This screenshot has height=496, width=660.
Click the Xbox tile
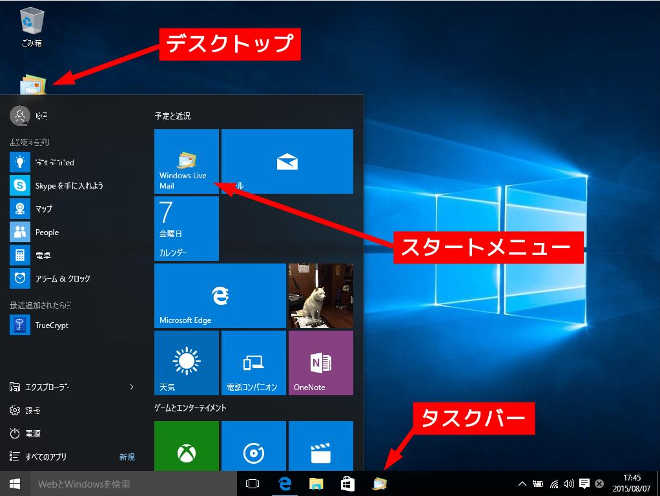[186, 445]
